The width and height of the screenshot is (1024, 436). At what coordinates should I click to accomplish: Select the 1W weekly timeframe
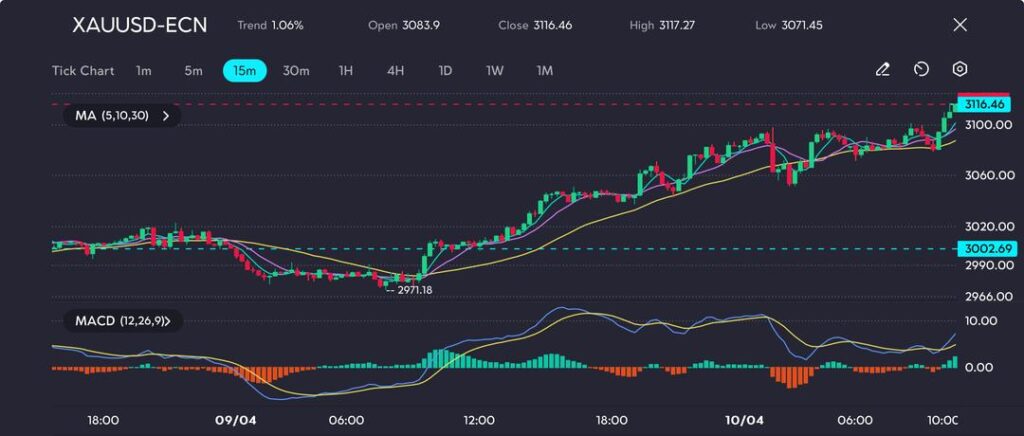tap(495, 71)
